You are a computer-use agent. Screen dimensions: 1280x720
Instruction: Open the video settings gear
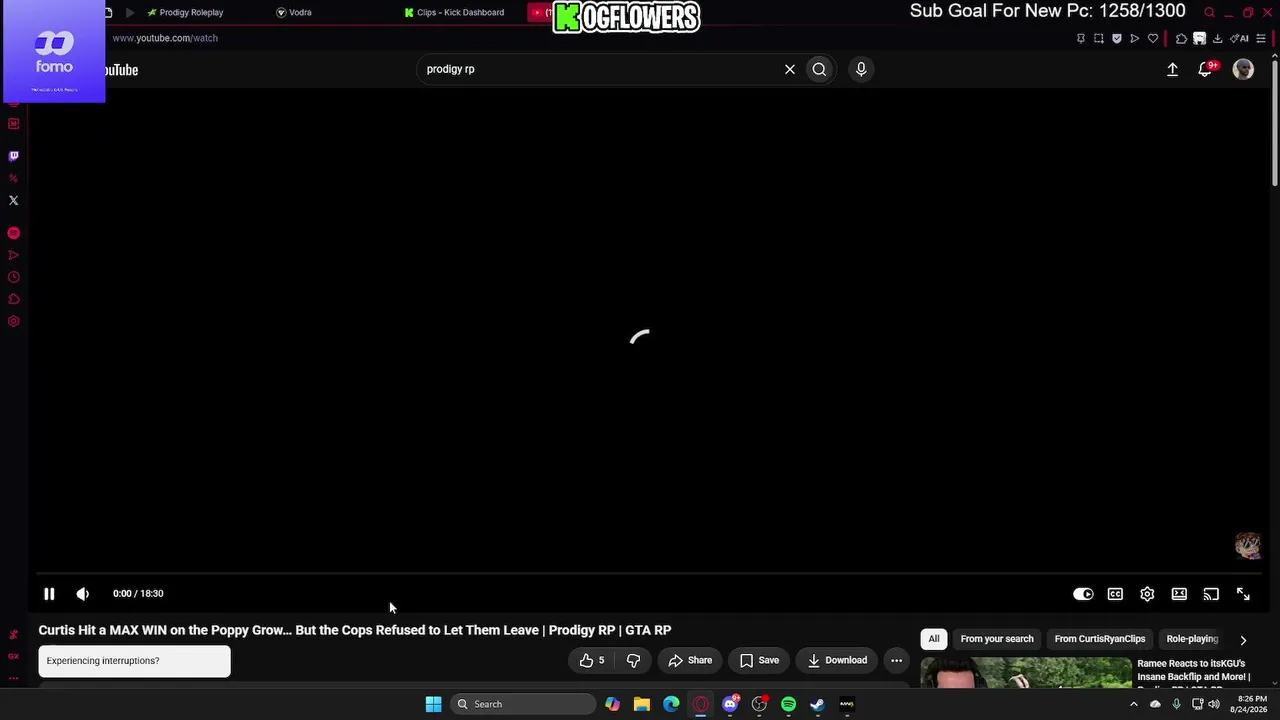click(1147, 594)
